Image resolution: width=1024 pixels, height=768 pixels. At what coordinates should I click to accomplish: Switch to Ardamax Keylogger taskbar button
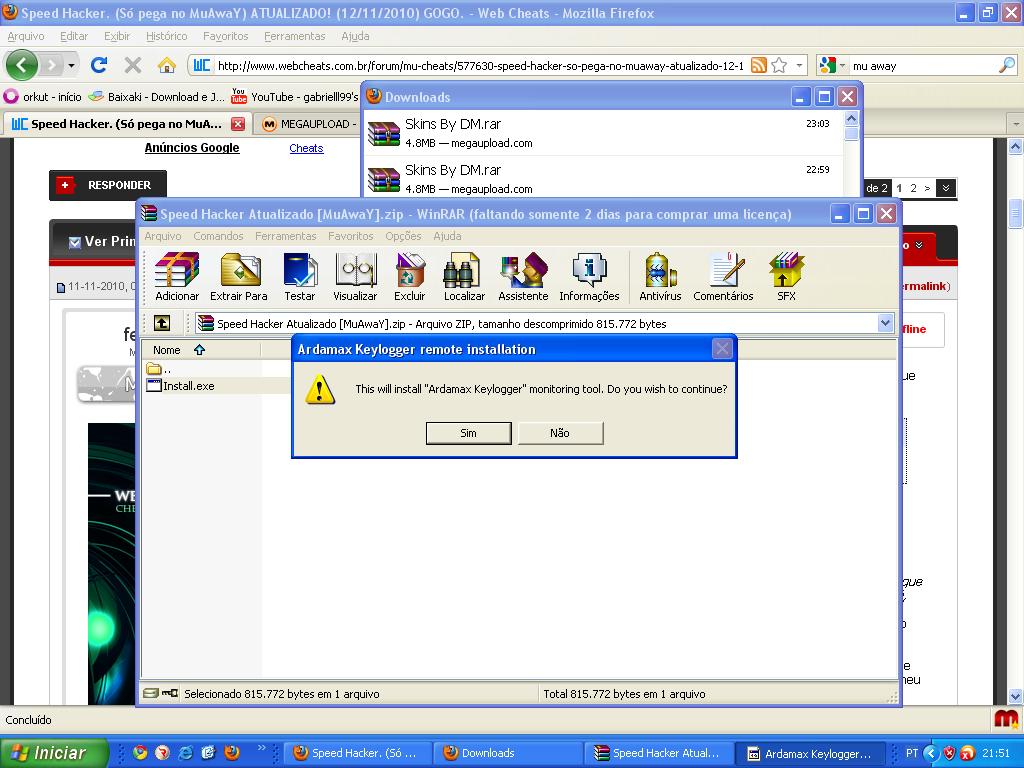click(810, 753)
